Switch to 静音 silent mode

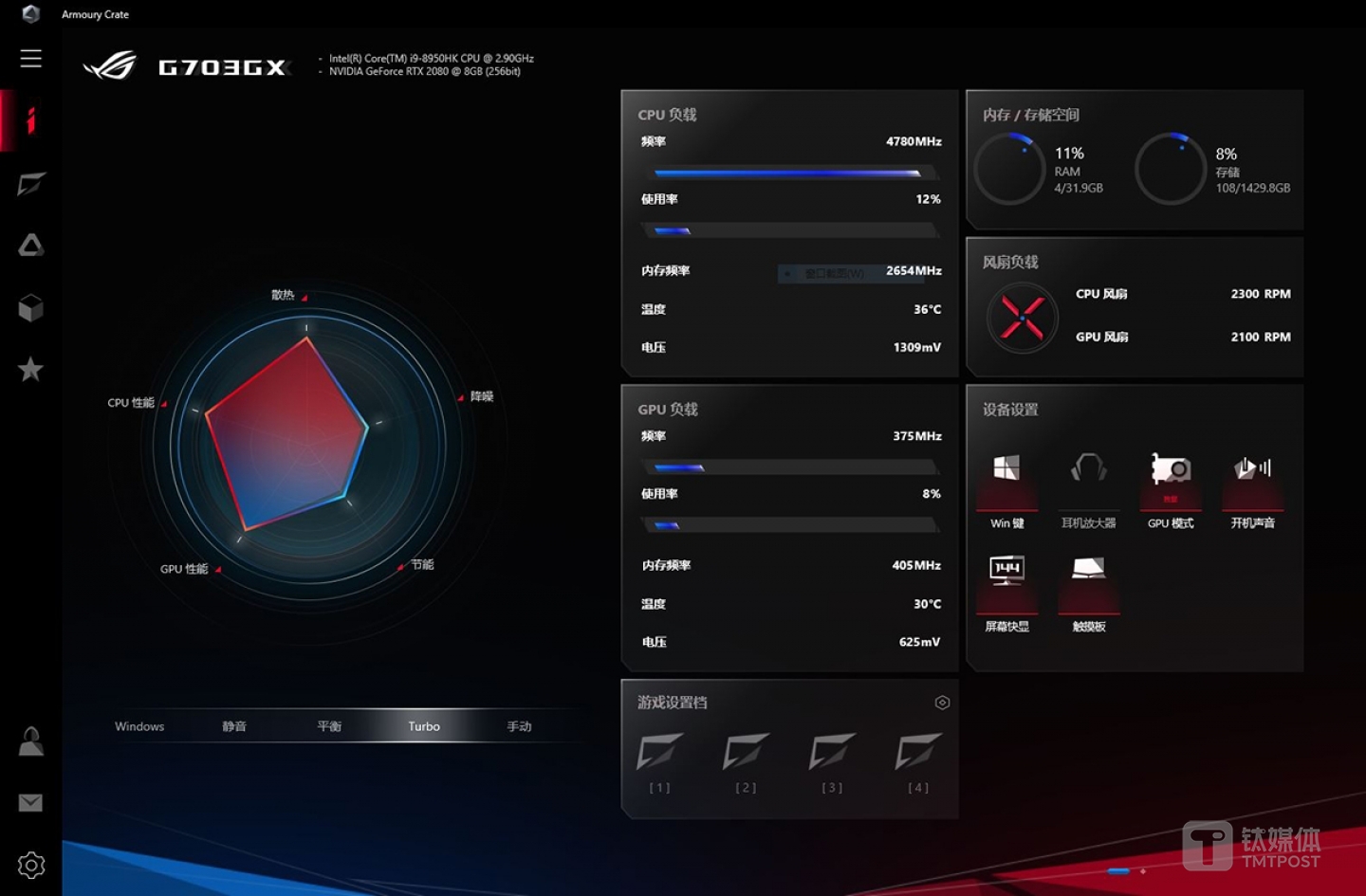(234, 726)
